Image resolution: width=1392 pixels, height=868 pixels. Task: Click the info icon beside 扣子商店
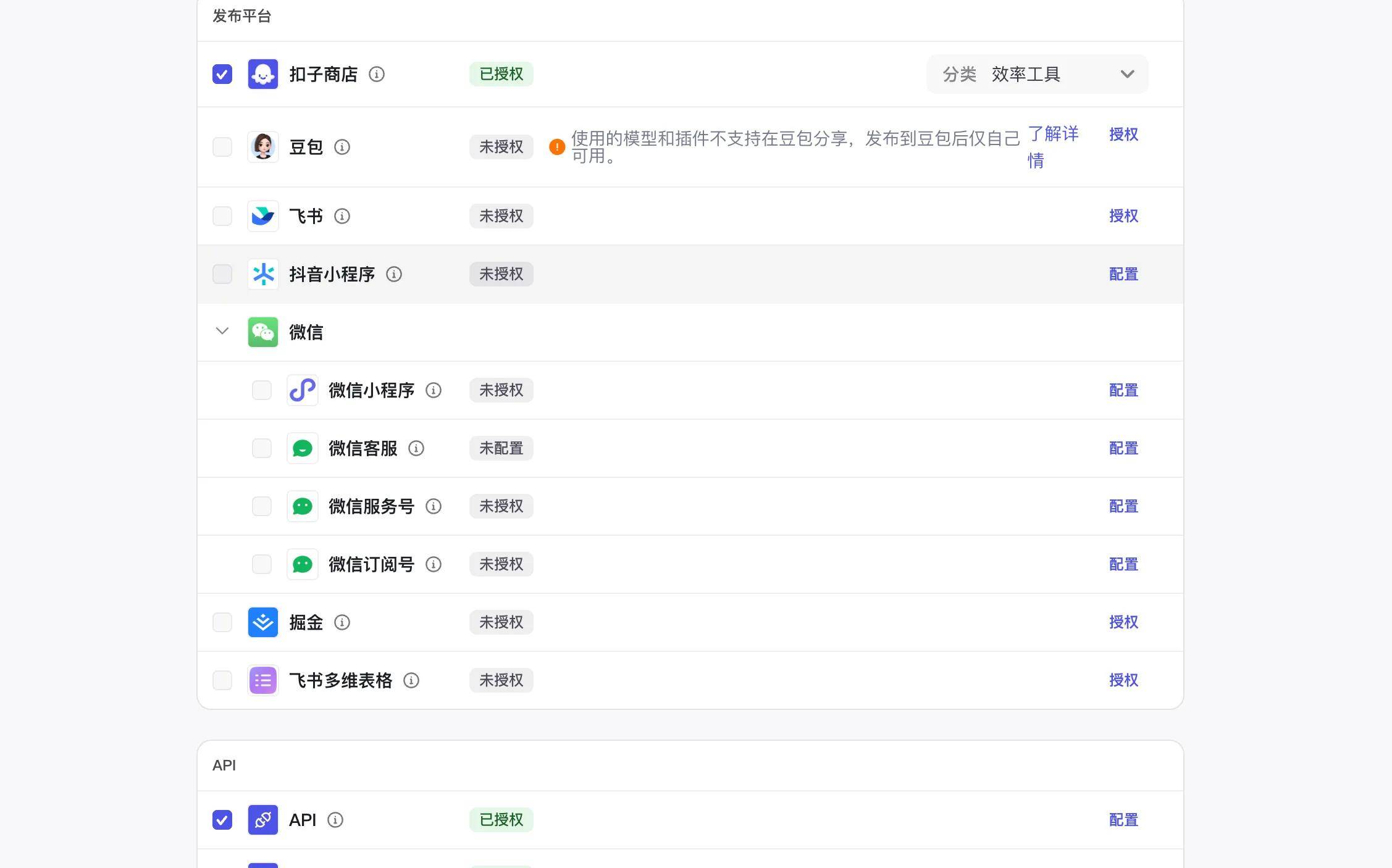[x=377, y=75]
